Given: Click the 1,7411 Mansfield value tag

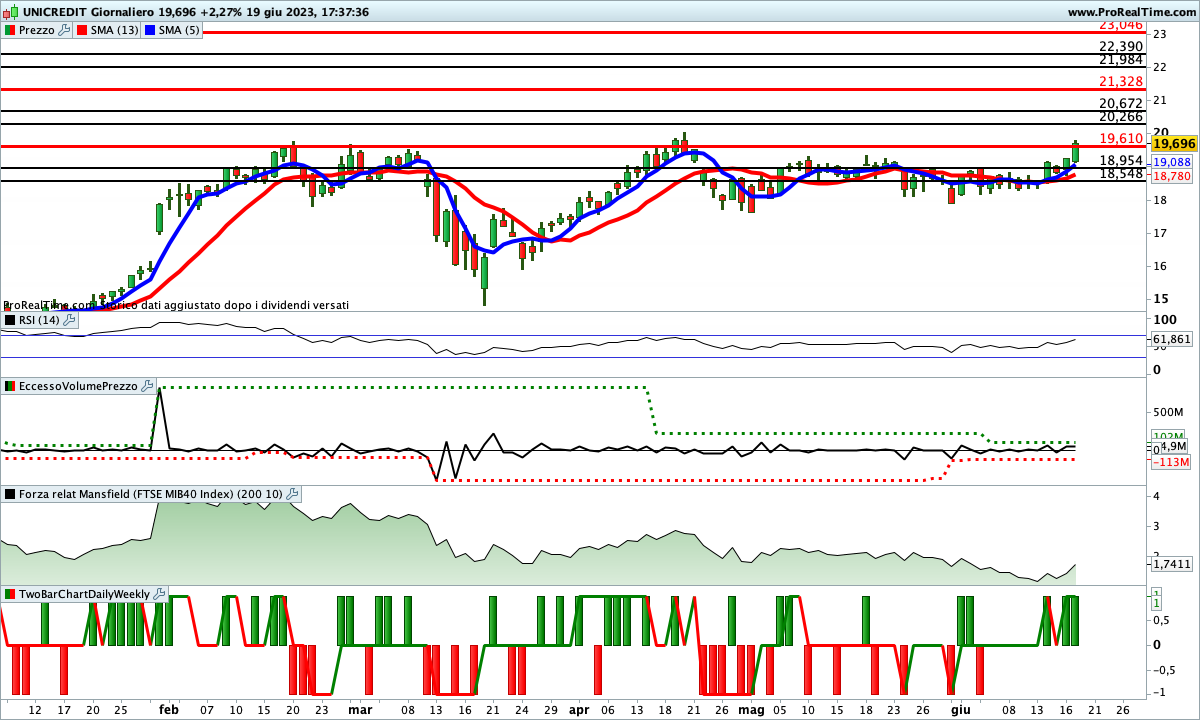Looking at the screenshot, I should (1172, 564).
